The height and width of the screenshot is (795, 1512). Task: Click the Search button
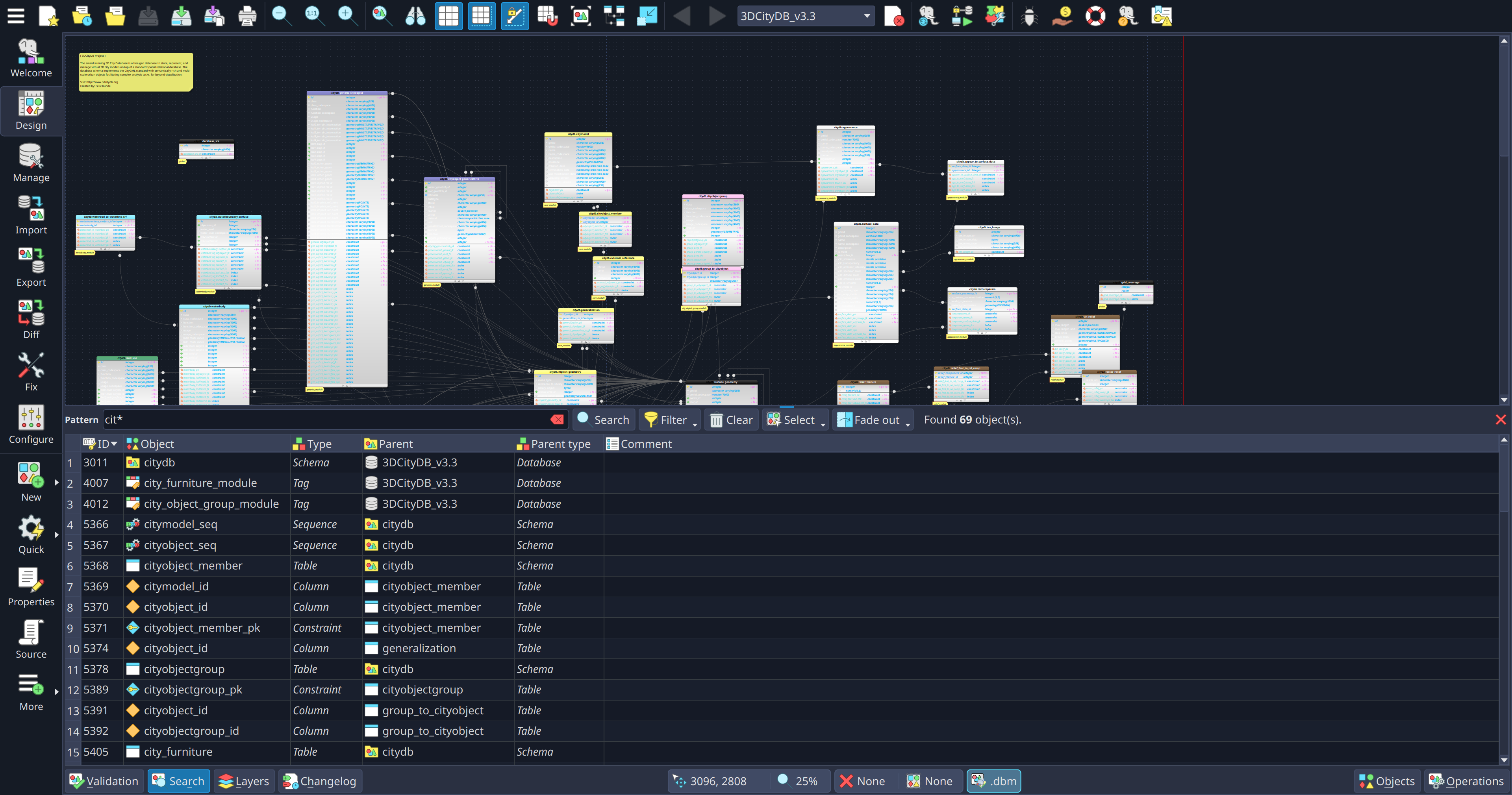603,420
